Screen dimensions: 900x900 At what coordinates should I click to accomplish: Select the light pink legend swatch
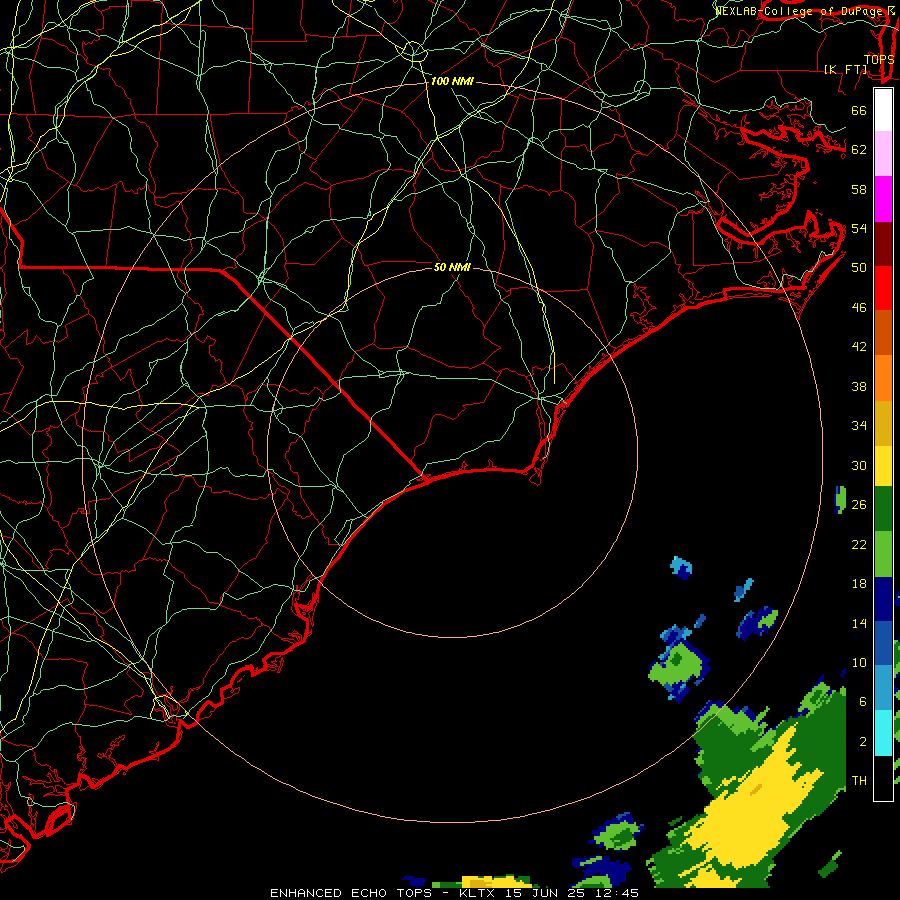pos(883,154)
